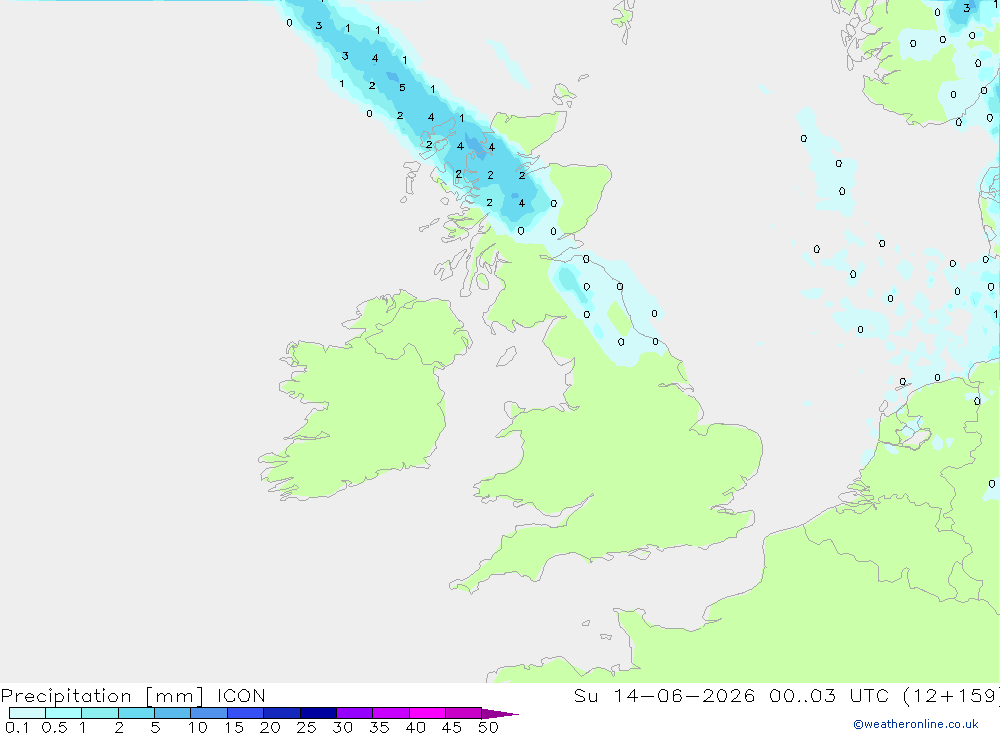
Task: Click the '50' legend scale label
Action: pyautogui.click(x=489, y=727)
